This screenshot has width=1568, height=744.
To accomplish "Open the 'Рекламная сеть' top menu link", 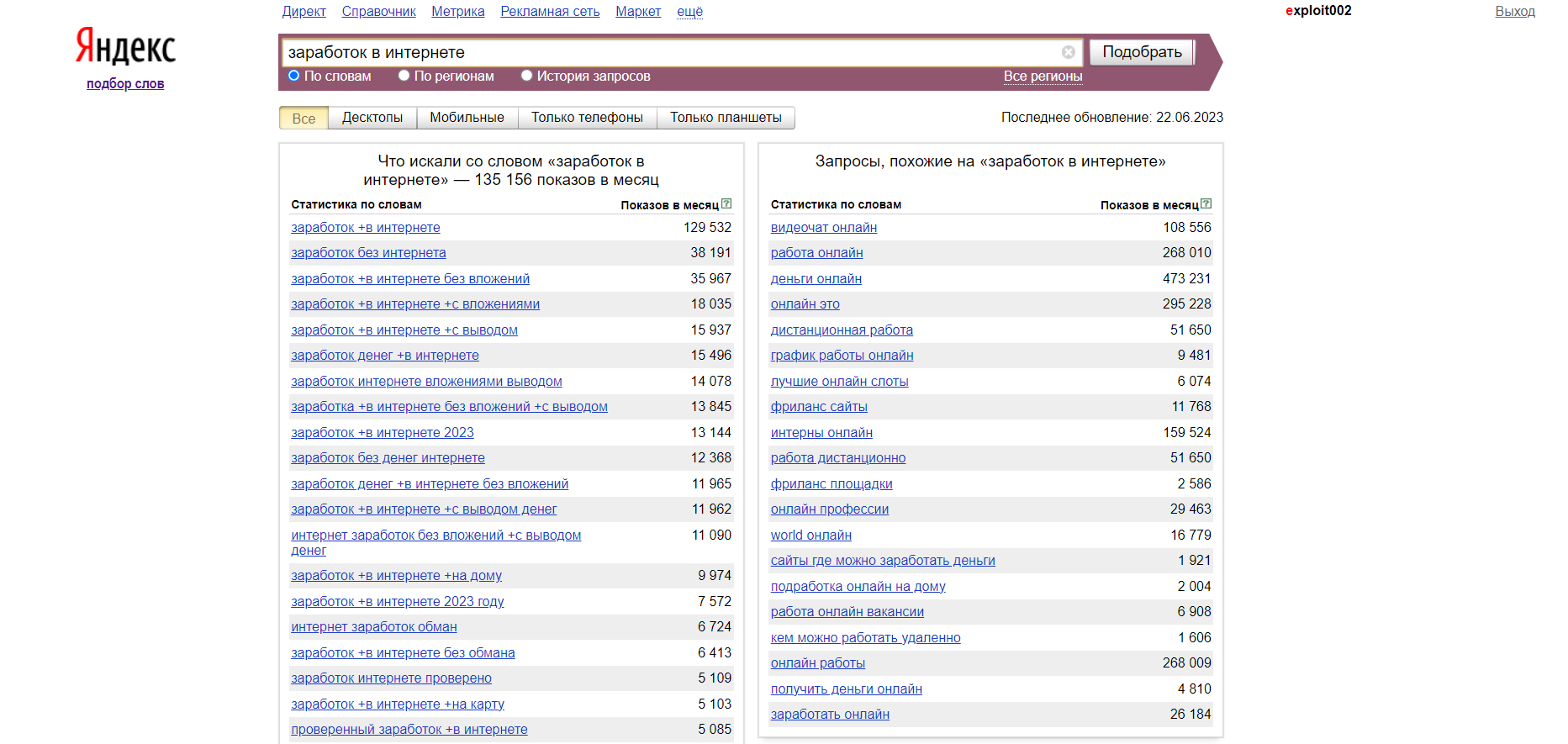I will [550, 12].
